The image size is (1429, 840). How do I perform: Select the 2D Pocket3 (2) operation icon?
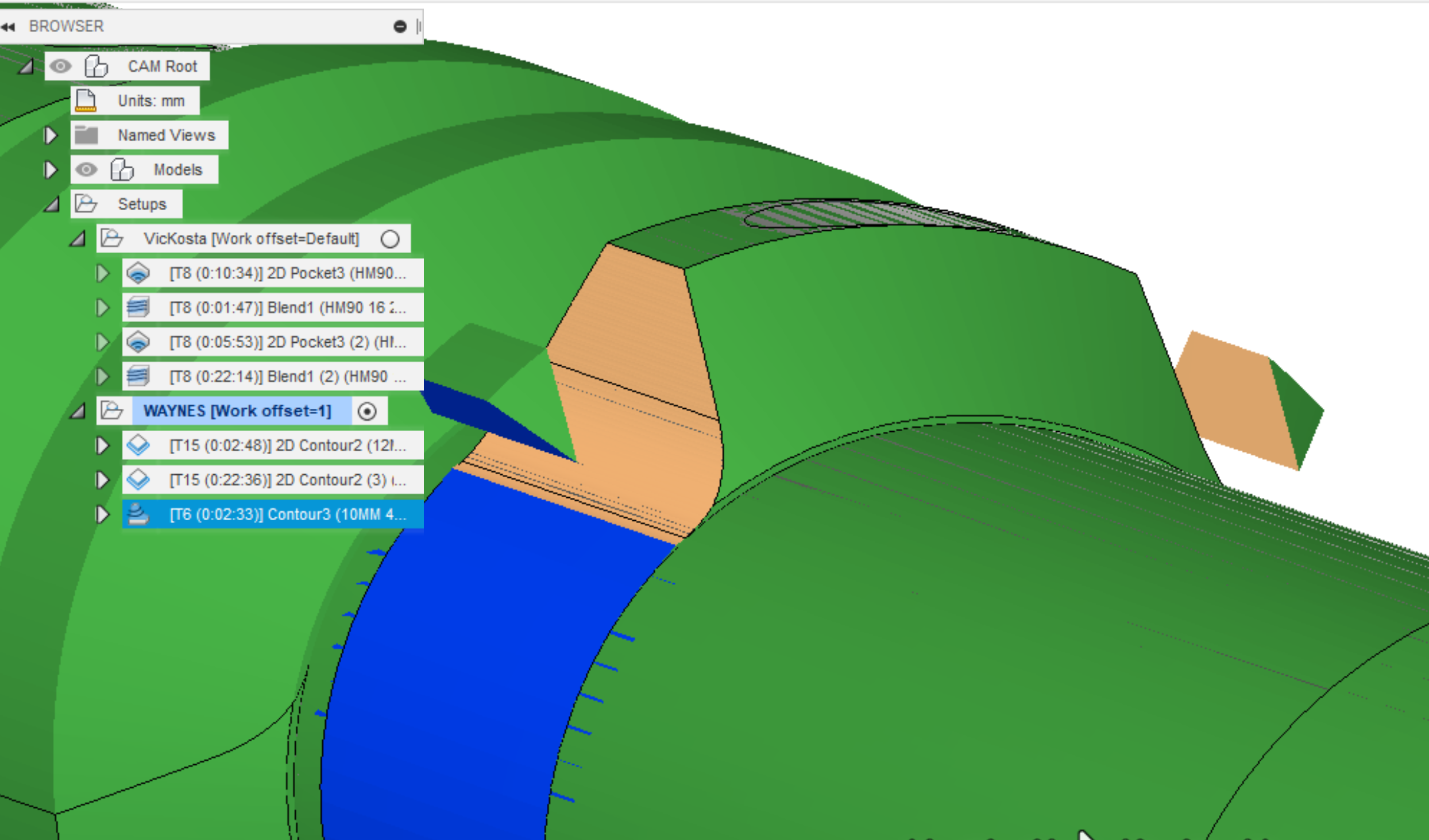point(140,342)
